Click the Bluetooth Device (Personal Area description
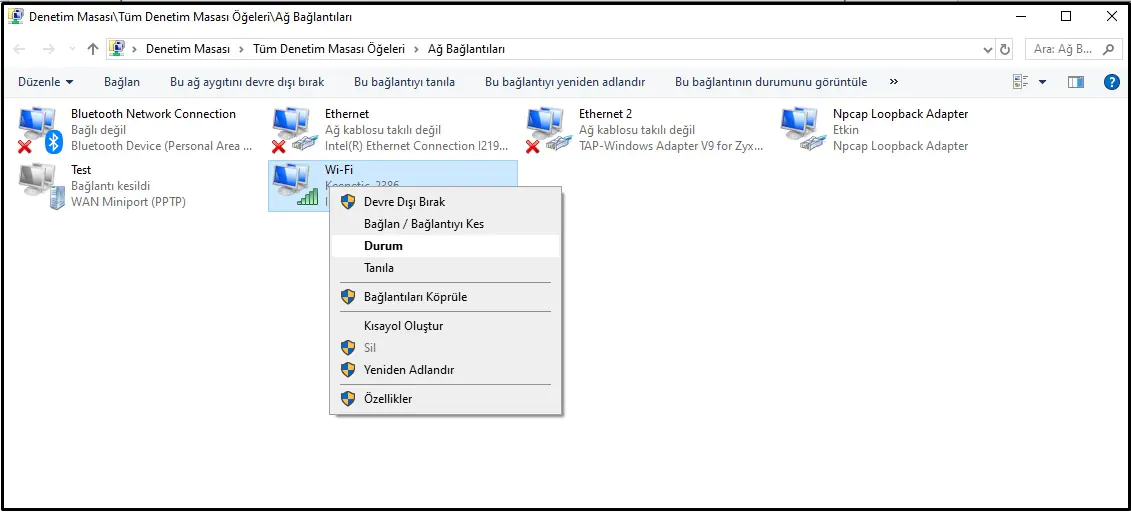The image size is (1131, 512). point(162,146)
